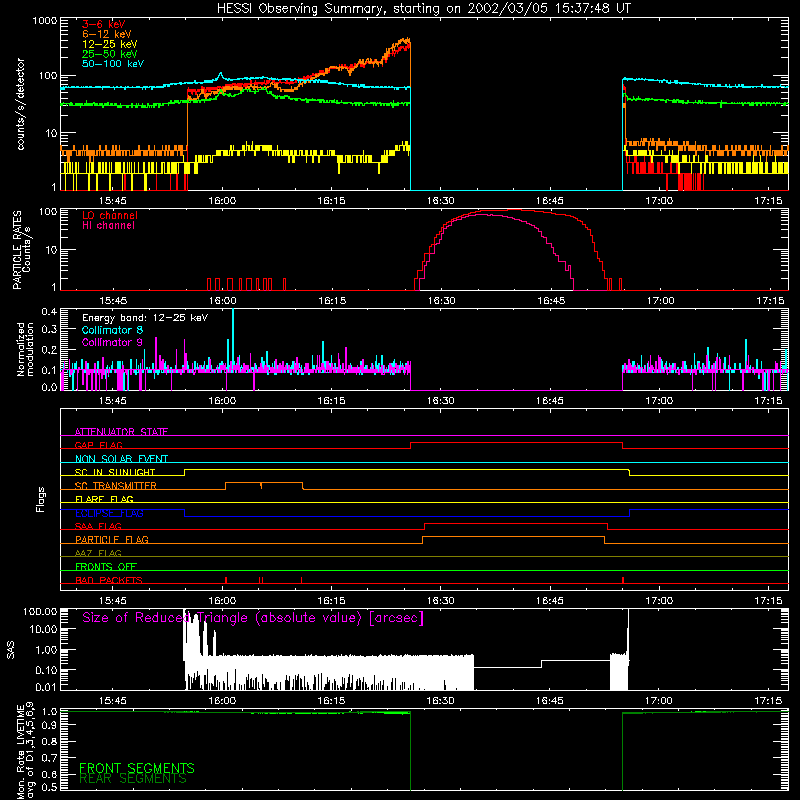Image resolution: width=800 pixels, height=800 pixels.
Task: Click the 100.00 tick on the SAS axis
Action: [40, 612]
